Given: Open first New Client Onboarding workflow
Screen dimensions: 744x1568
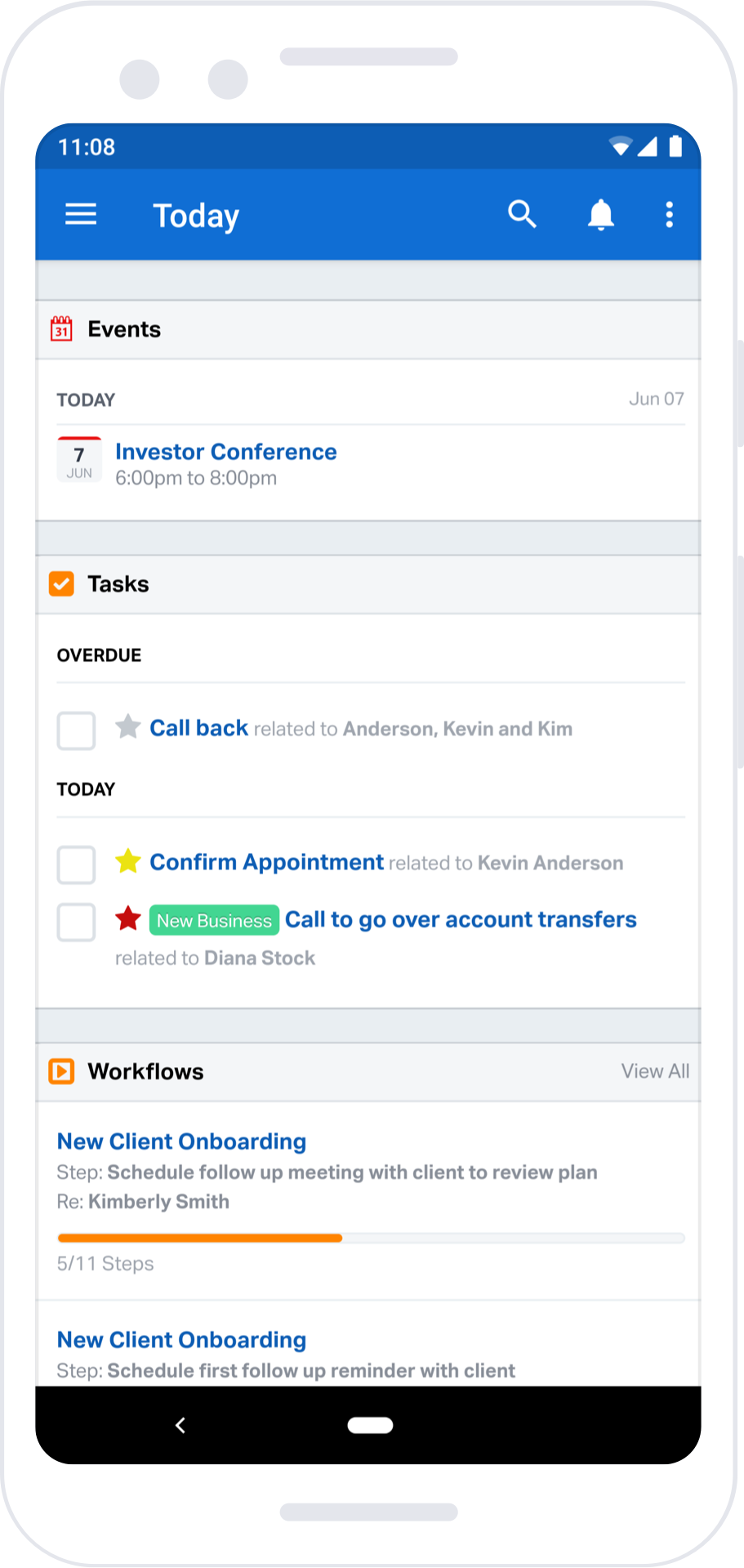Looking at the screenshot, I should pyautogui.click(x=181, y=1141).
